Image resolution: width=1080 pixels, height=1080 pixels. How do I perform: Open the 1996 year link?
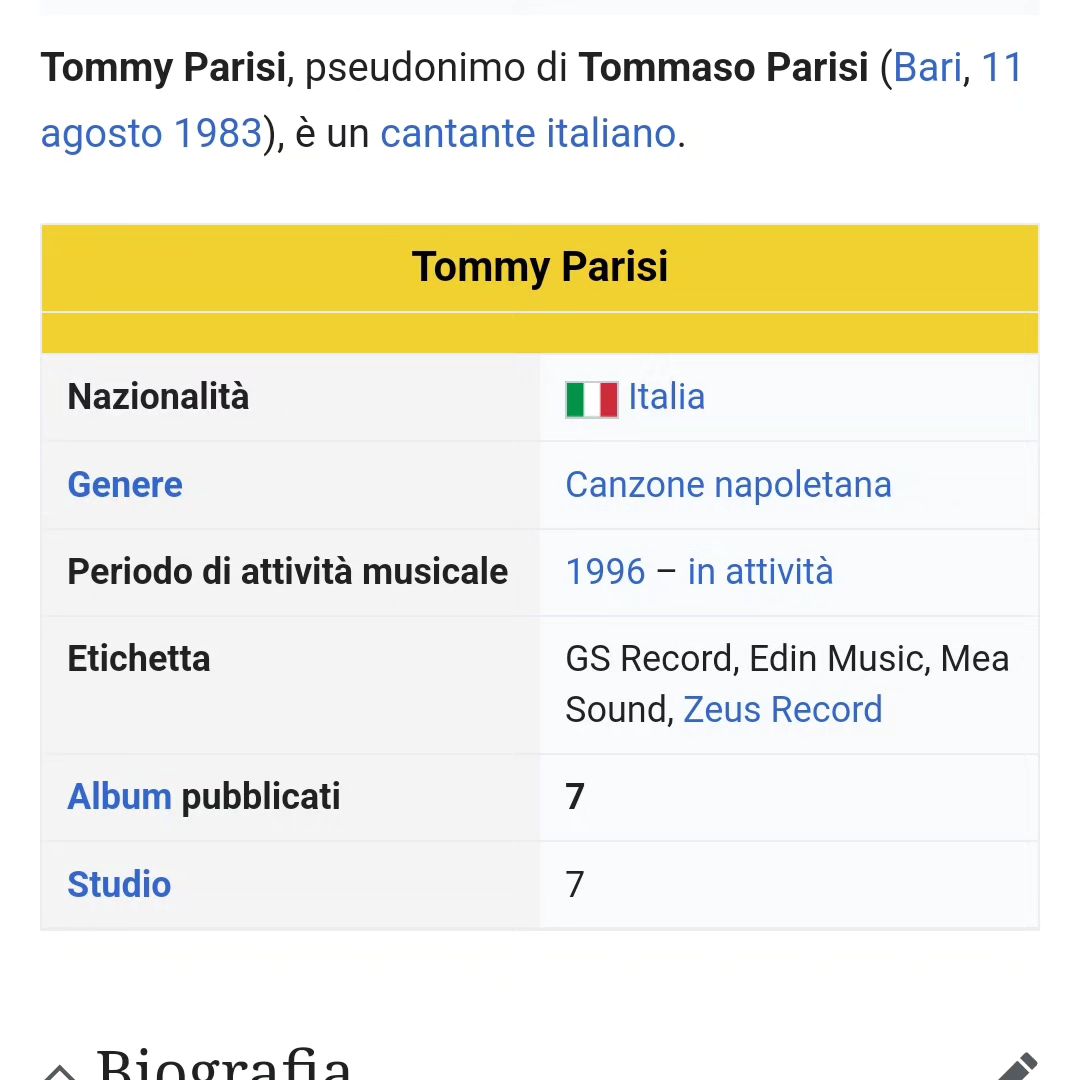pos(605,572)
